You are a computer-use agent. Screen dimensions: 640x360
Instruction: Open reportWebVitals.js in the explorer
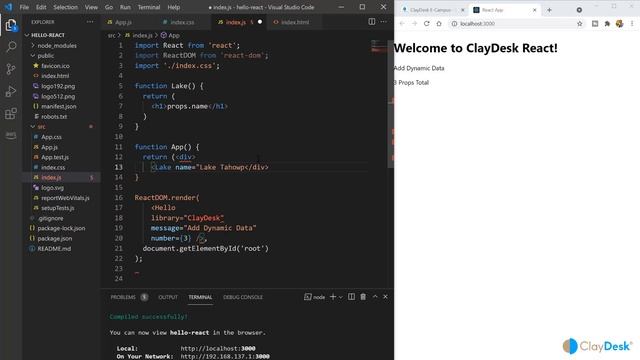tap(65, 198)
